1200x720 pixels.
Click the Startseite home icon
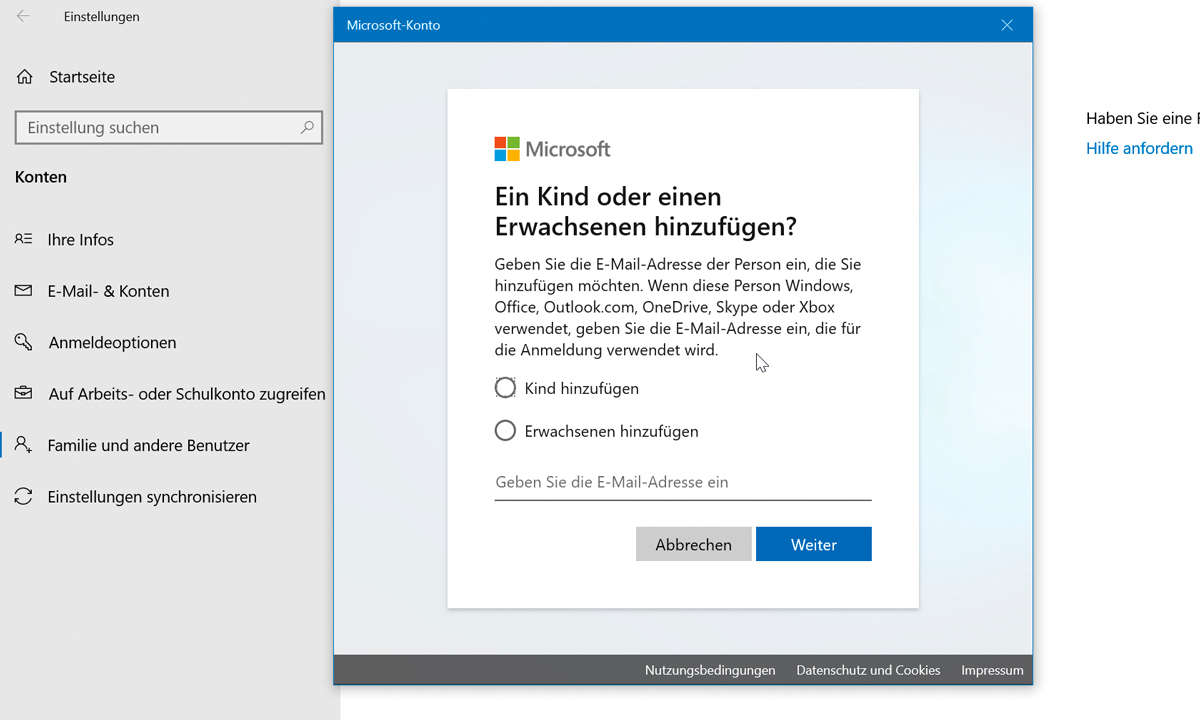[x=25, y=77]
